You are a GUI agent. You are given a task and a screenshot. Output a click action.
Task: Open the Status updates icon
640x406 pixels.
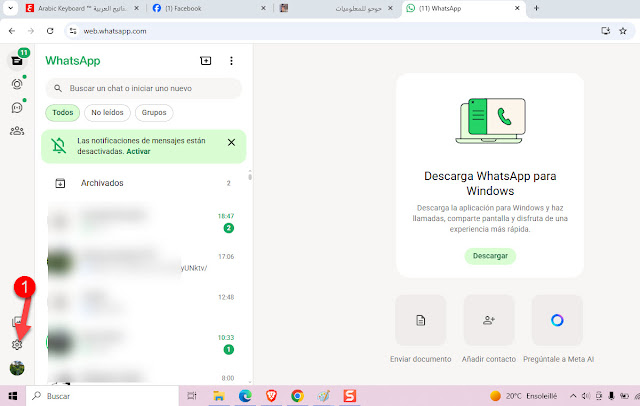[x=17, y=84]
